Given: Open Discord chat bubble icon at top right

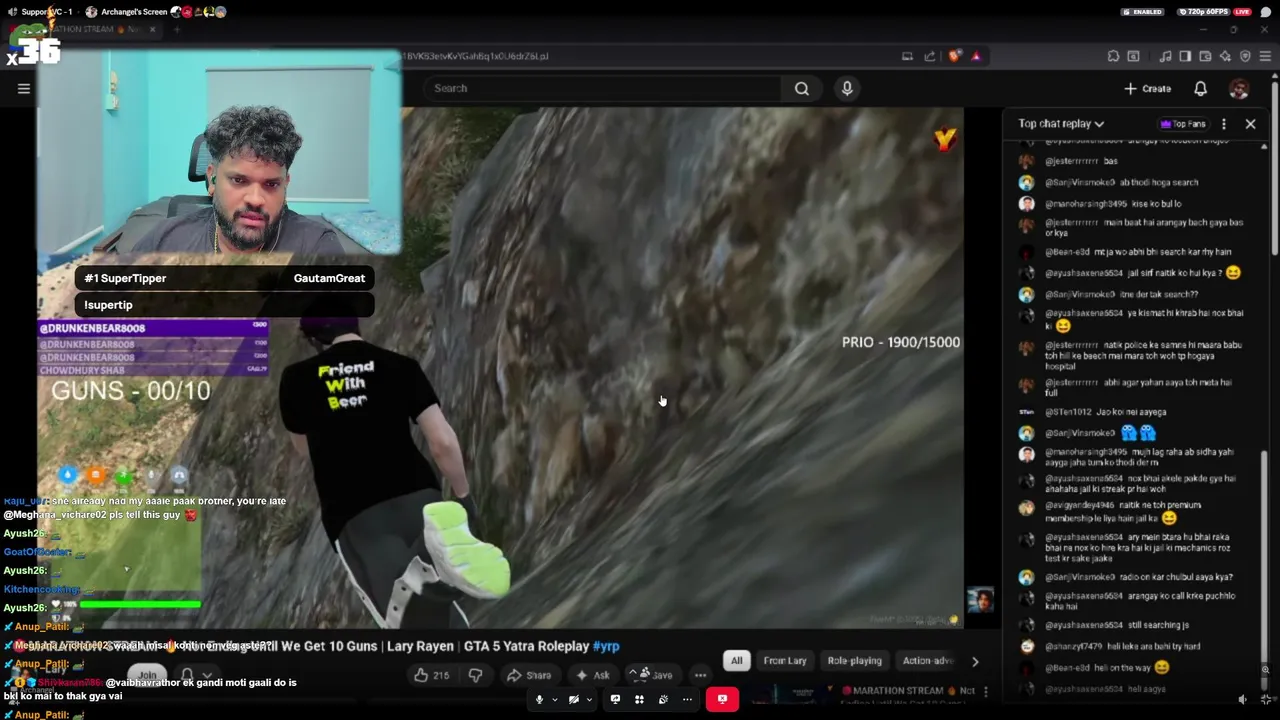Looking at the screenshot, I should point(1265,12).
